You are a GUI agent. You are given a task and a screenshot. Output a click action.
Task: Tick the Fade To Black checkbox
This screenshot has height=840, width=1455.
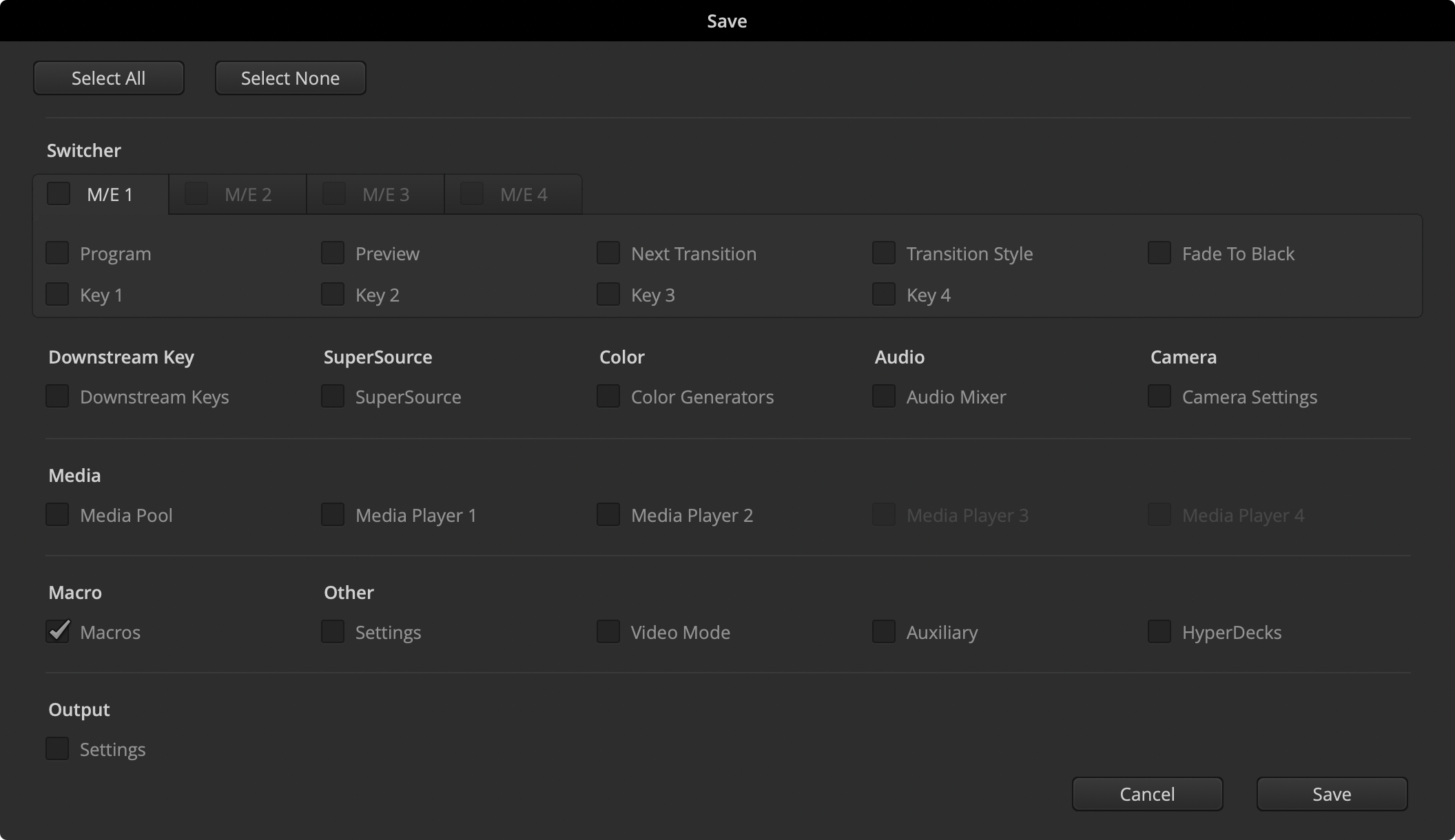(x=1160, y=253)
